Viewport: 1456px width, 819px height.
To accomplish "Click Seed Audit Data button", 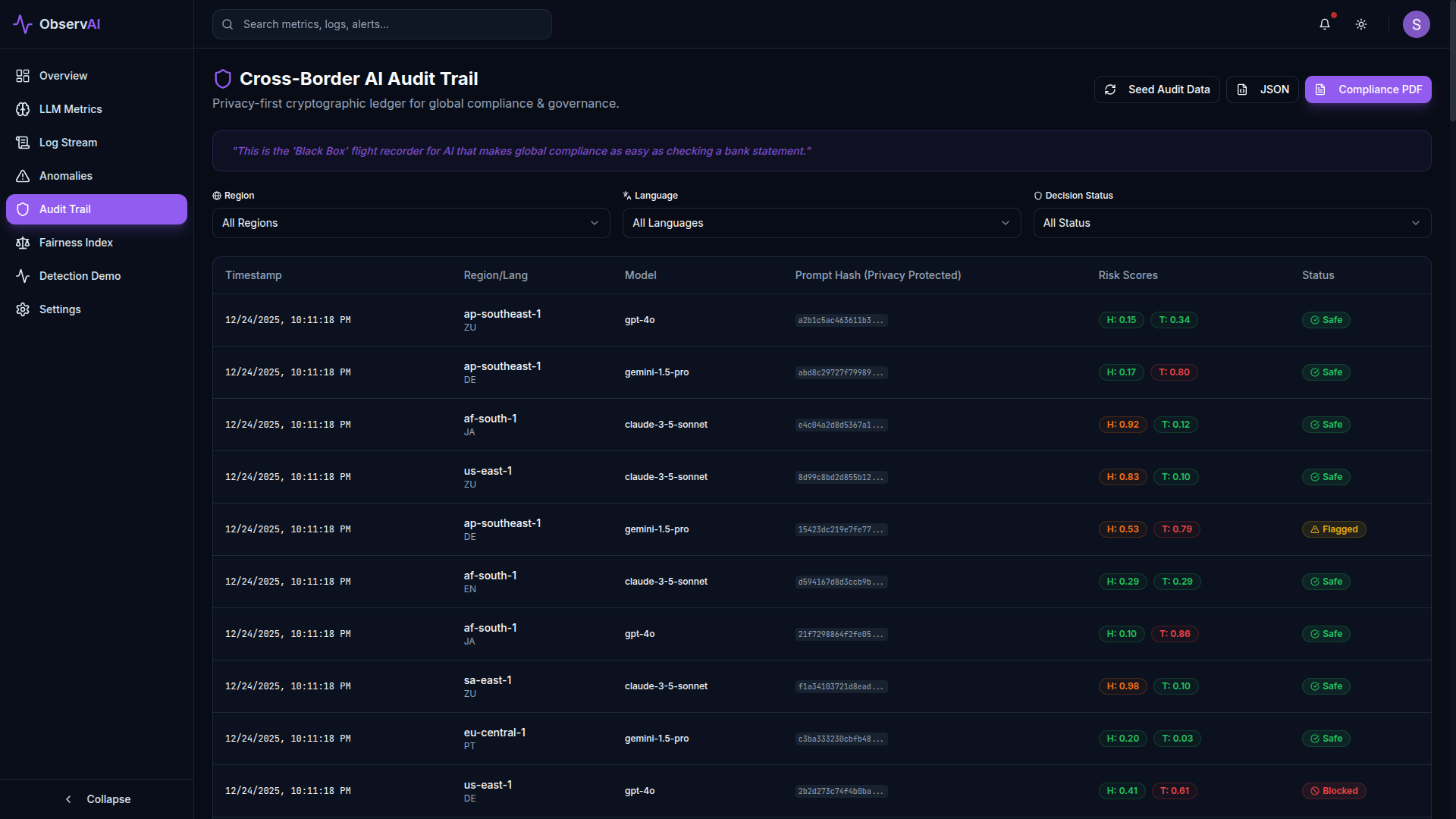I will (1156, 89).
